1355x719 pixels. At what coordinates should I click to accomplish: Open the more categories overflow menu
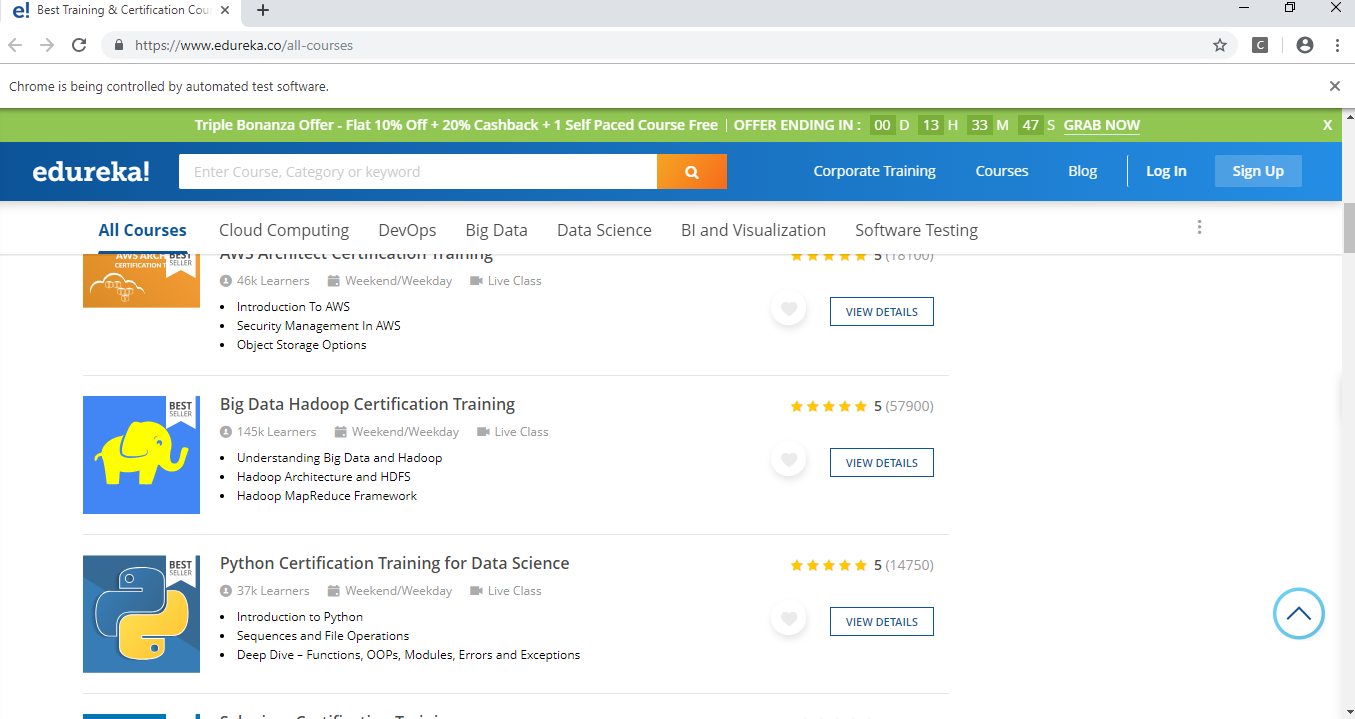click(1199, 227)
